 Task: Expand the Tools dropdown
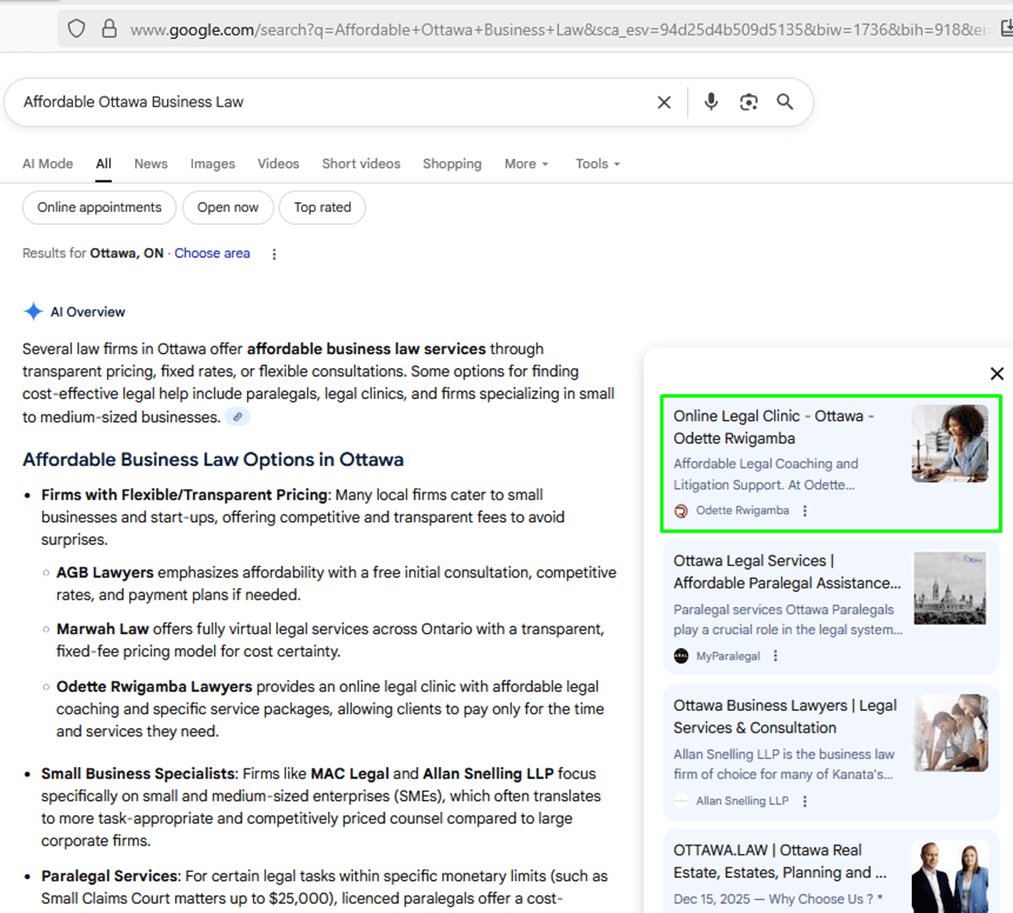[597, 164]
